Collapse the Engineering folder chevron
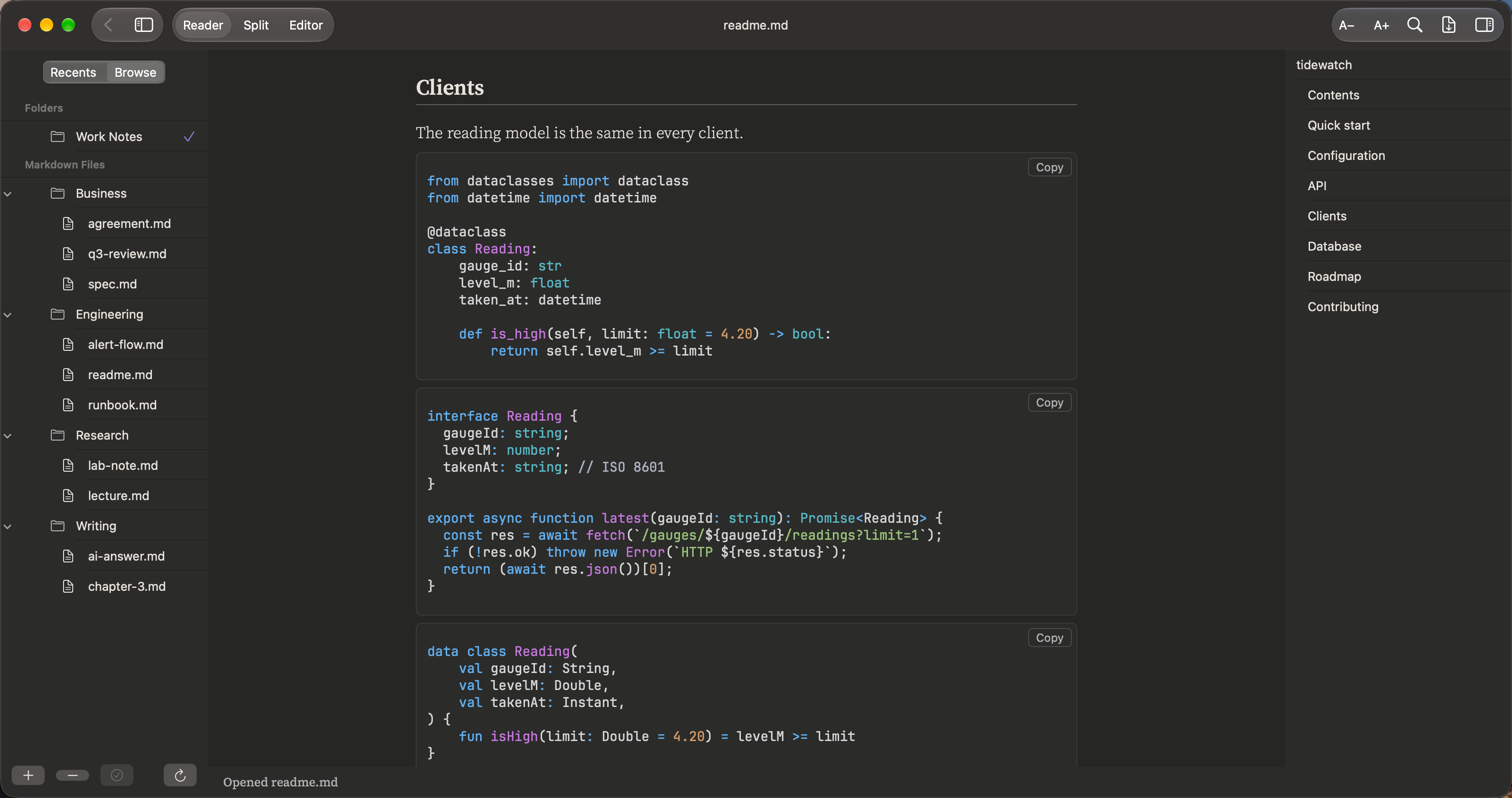Viewport: 1512px width, 798px height. 8,314
